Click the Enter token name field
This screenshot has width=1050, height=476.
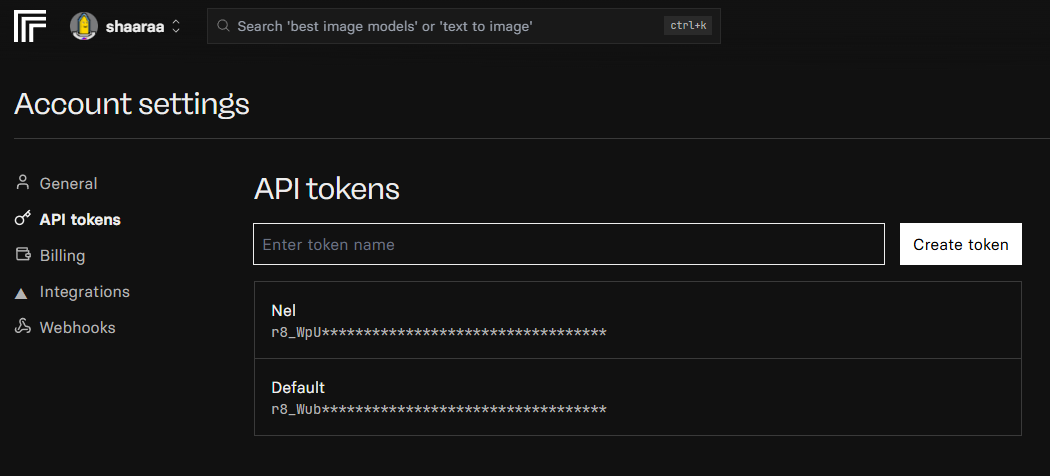pyautogui.click(x=568, y=244)
